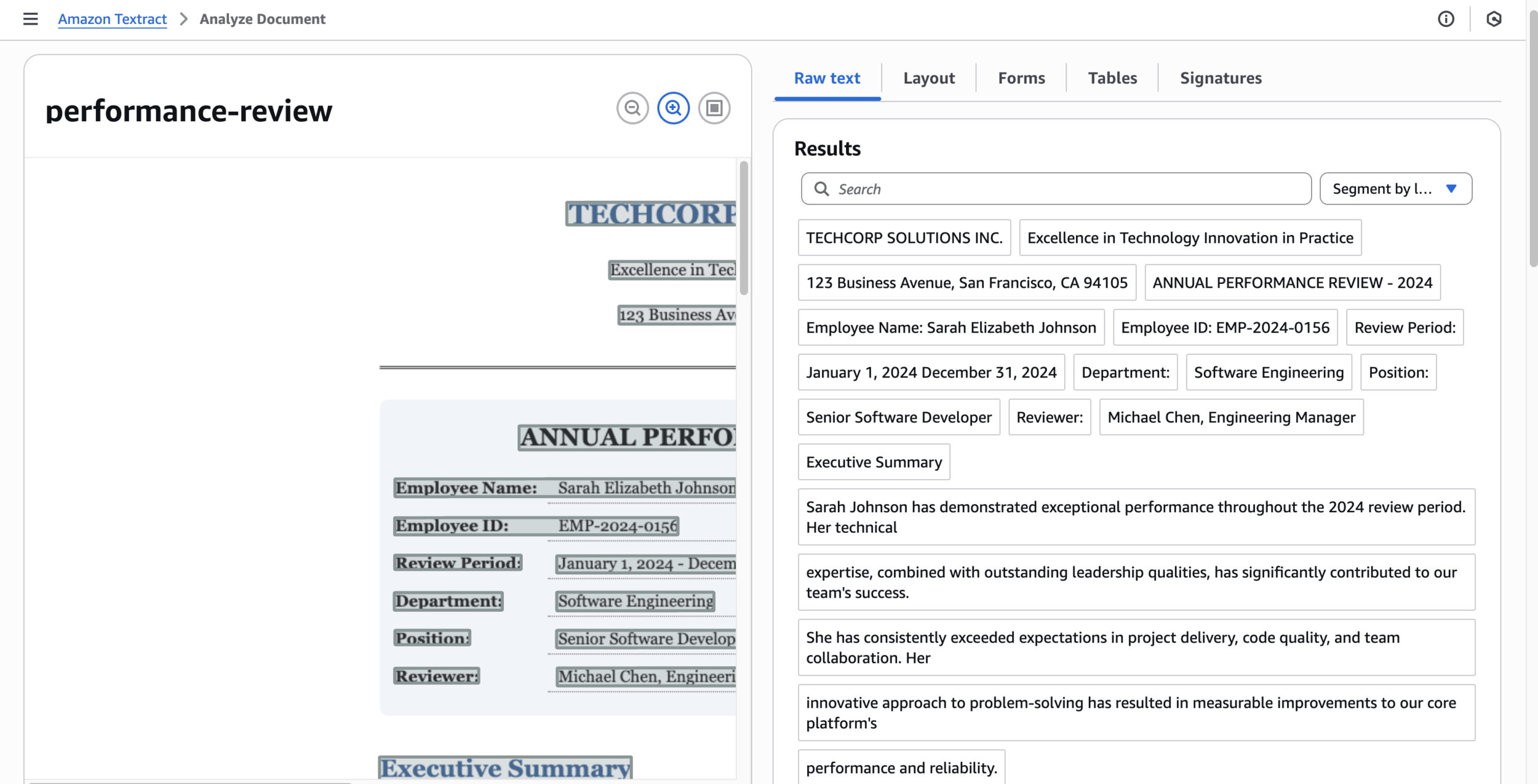The width and height of the screenshot is (1538, 784).
Task: Click highlighted Software Engineering text in document
Action: [635, 601]
